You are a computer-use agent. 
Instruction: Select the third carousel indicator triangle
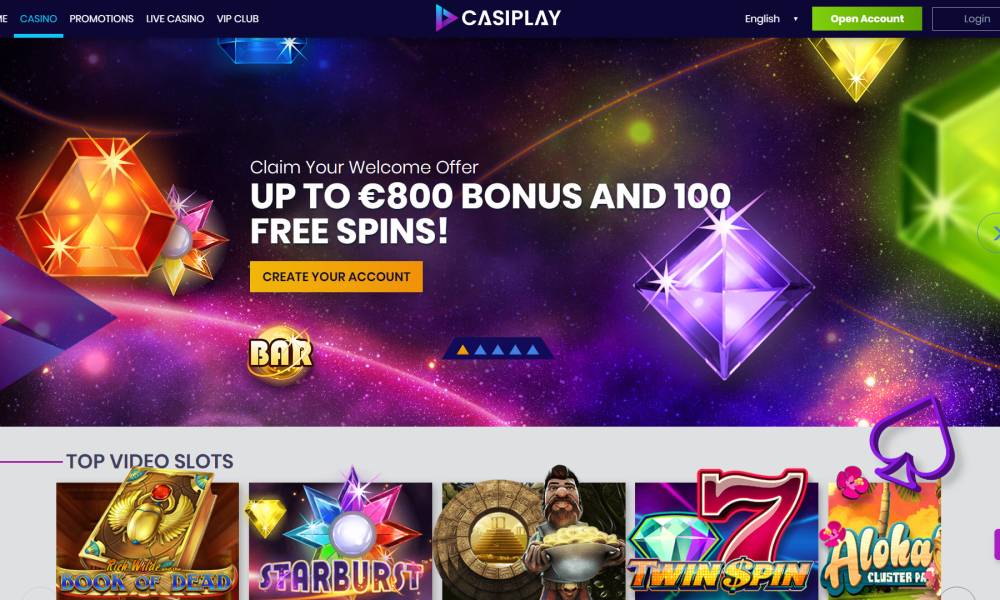[x=497, y=349]
